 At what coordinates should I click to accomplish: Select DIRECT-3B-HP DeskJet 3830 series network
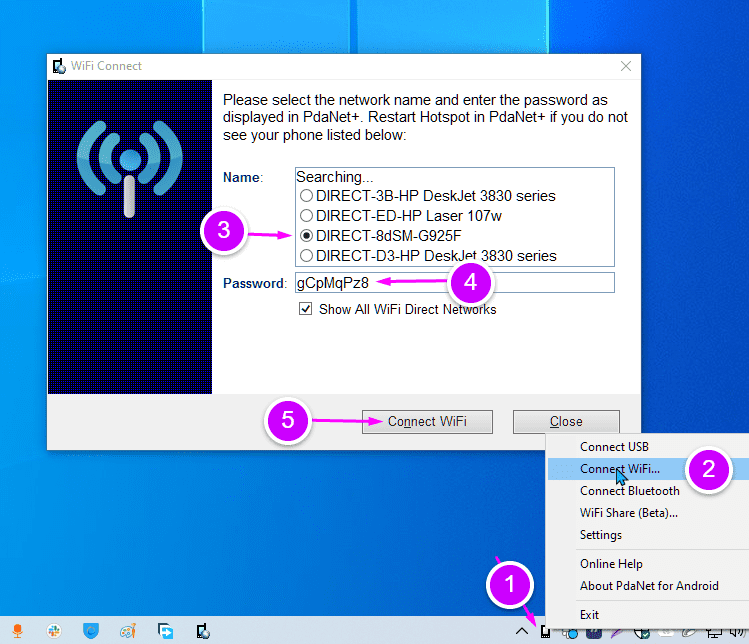coord(428,196)
